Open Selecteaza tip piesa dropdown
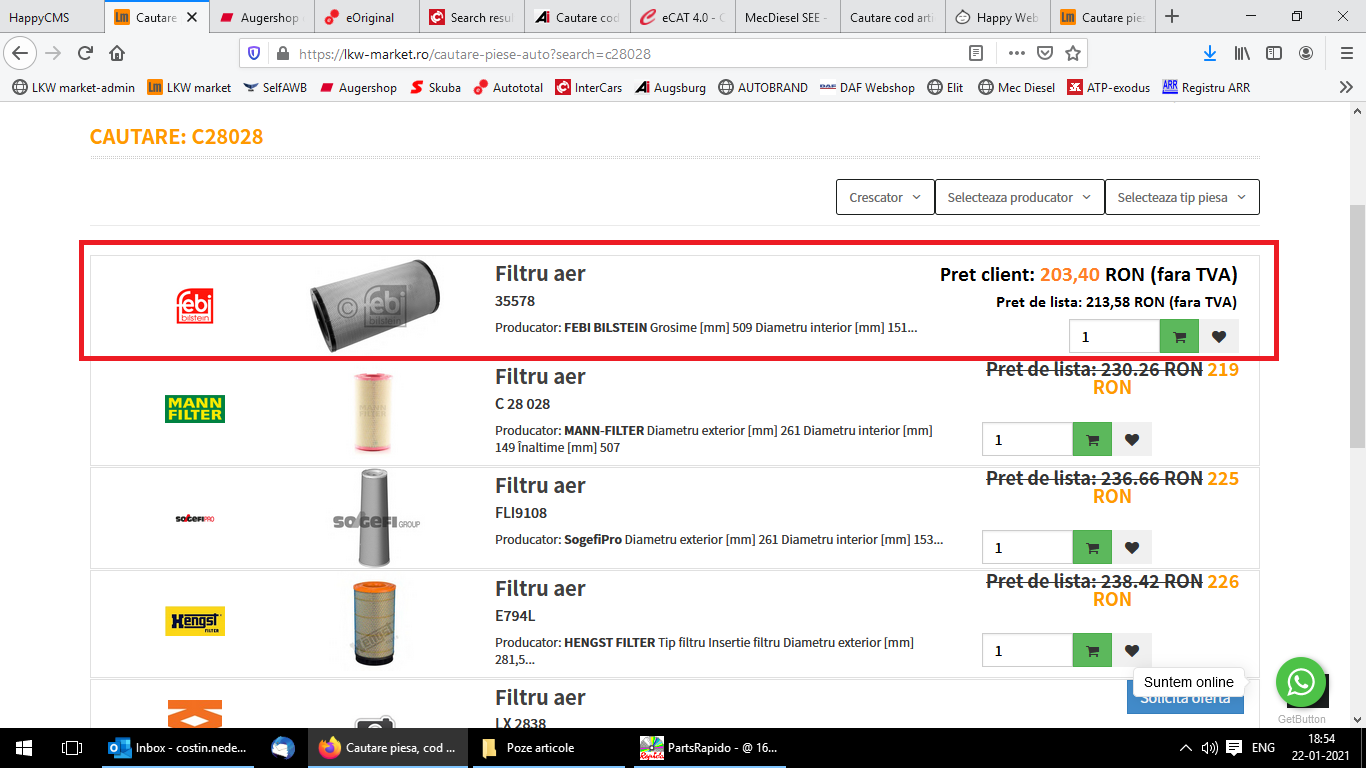The height and width of the screenshot is (768, 1366). point(1182,197)
